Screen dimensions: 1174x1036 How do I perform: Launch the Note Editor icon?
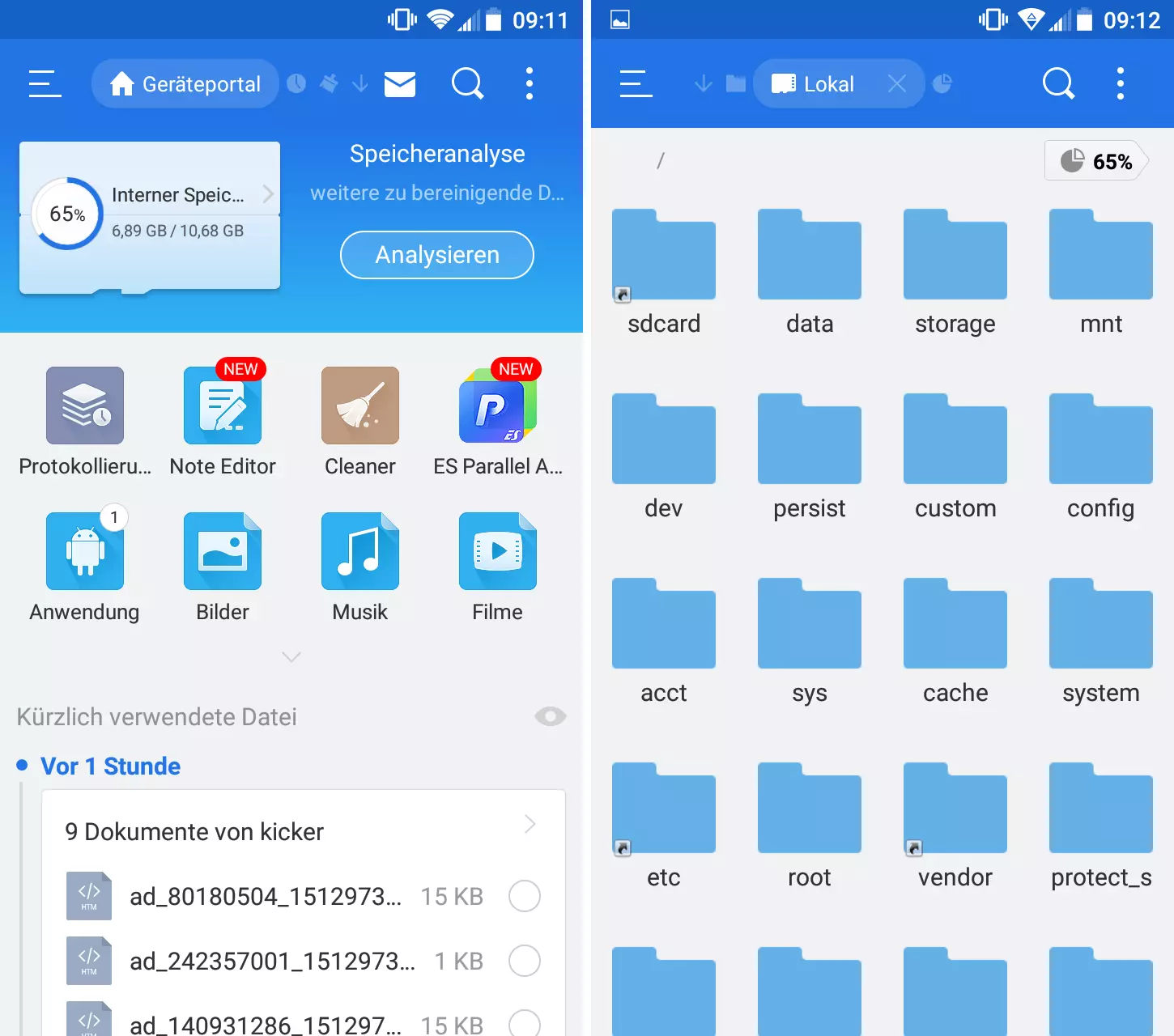coord(223,405)
